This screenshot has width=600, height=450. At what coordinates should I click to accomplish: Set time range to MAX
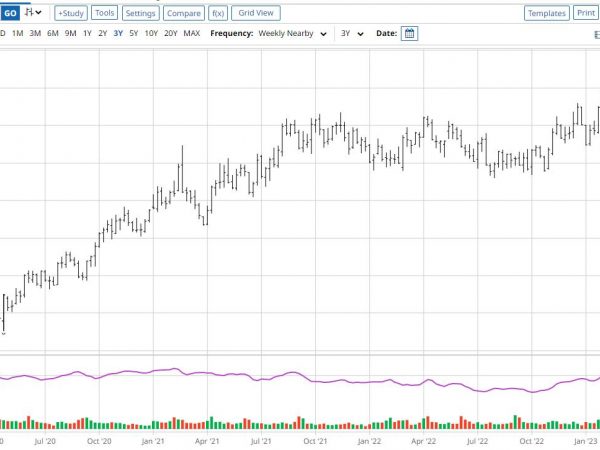tap(192, 33)
